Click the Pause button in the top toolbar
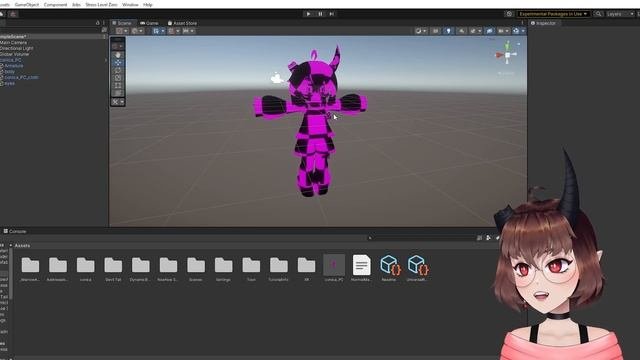The width and height of the screenshot is (640, 360). click(320, 14)
